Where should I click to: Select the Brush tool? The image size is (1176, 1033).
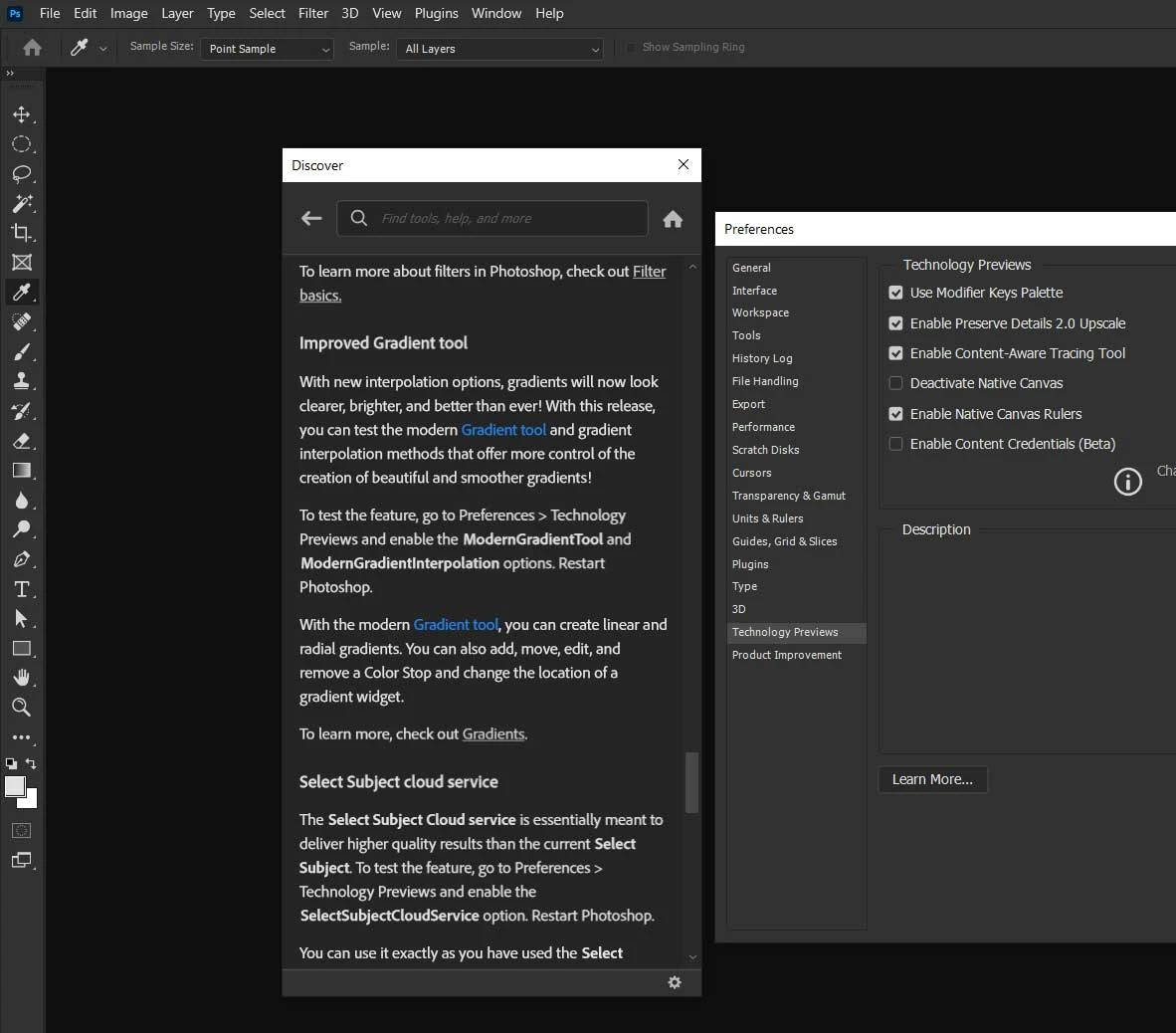click(x=22, y=352)
